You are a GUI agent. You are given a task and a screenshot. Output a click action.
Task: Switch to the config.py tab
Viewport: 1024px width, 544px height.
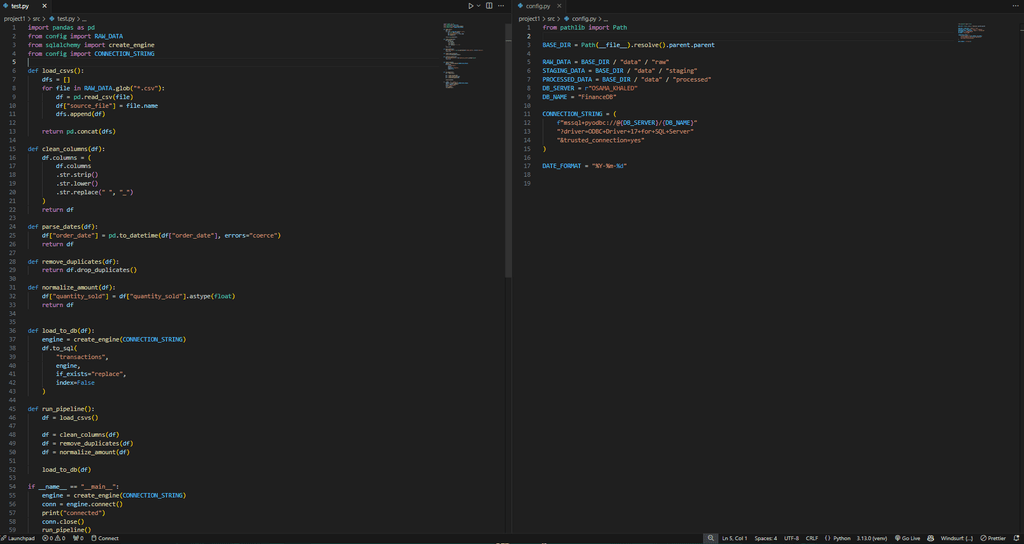[538, 6]
